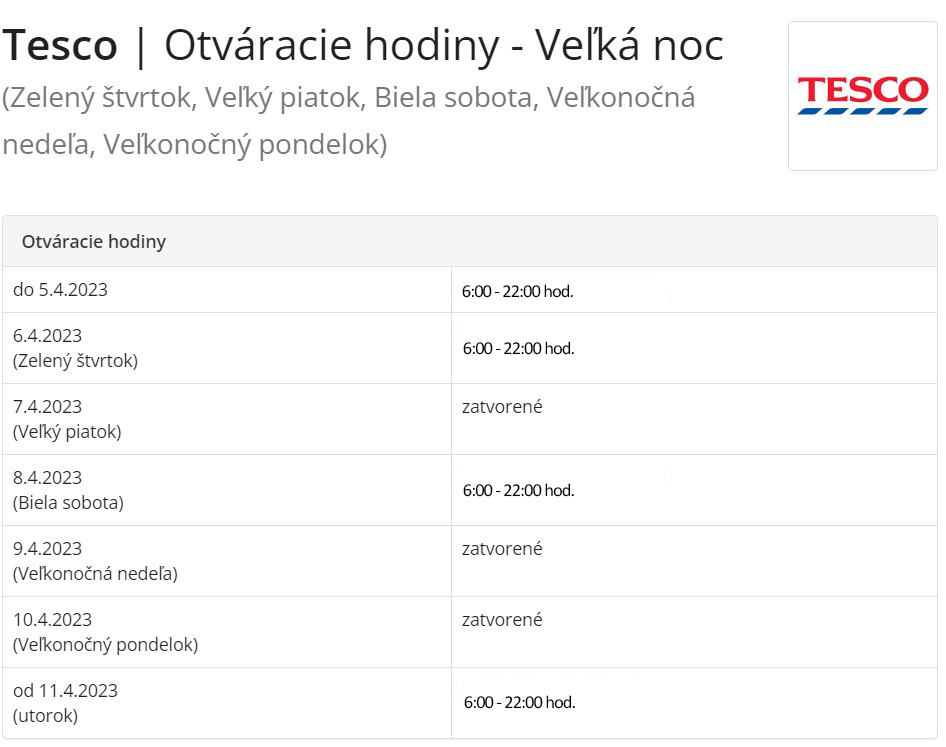This screenshot has width=946, height=747.
Task: Select the '9.4.2023 (Veľkonočná nedeľa)' date cell
Action: [95, 561]
